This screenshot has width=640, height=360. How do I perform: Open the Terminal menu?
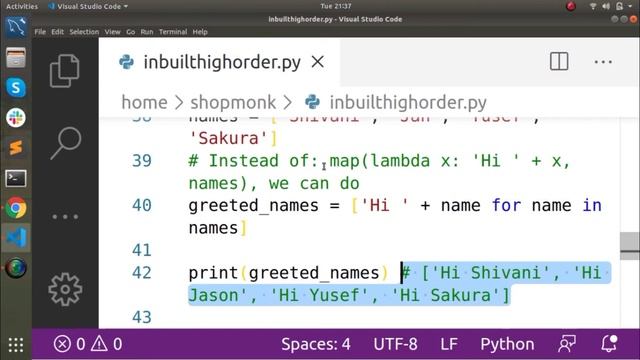pos(173,32)
